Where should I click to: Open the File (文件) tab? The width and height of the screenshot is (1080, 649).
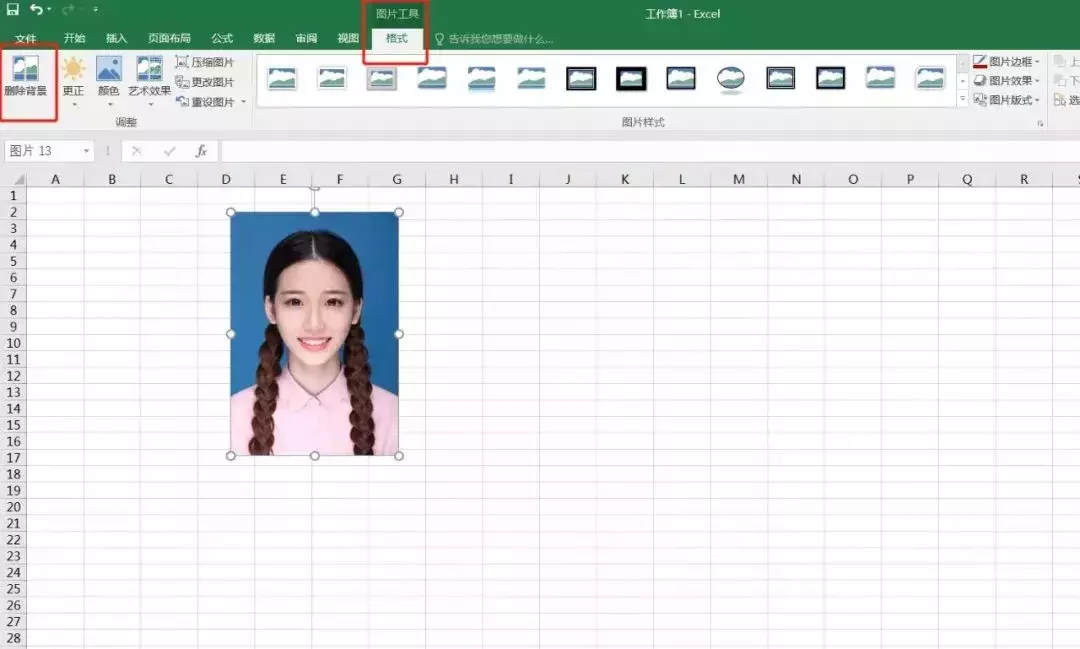tap(25, 39)
